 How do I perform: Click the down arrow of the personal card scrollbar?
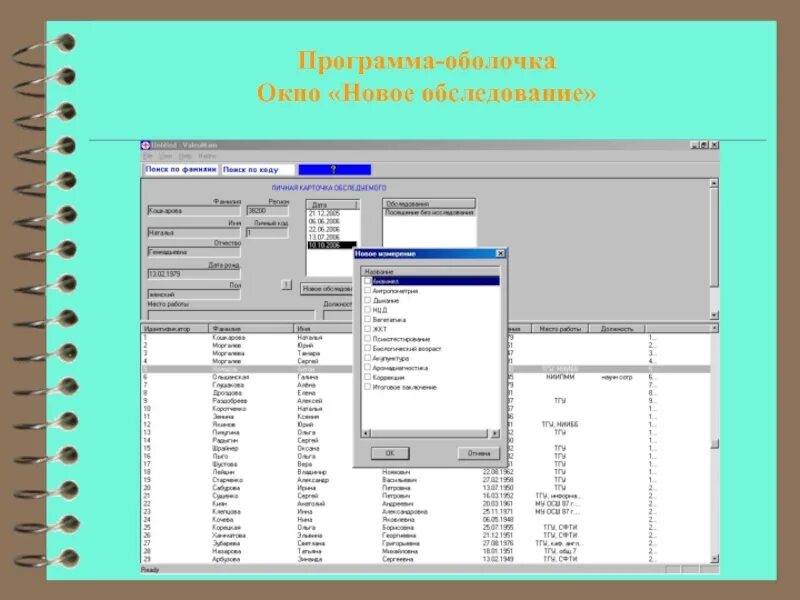714,315
